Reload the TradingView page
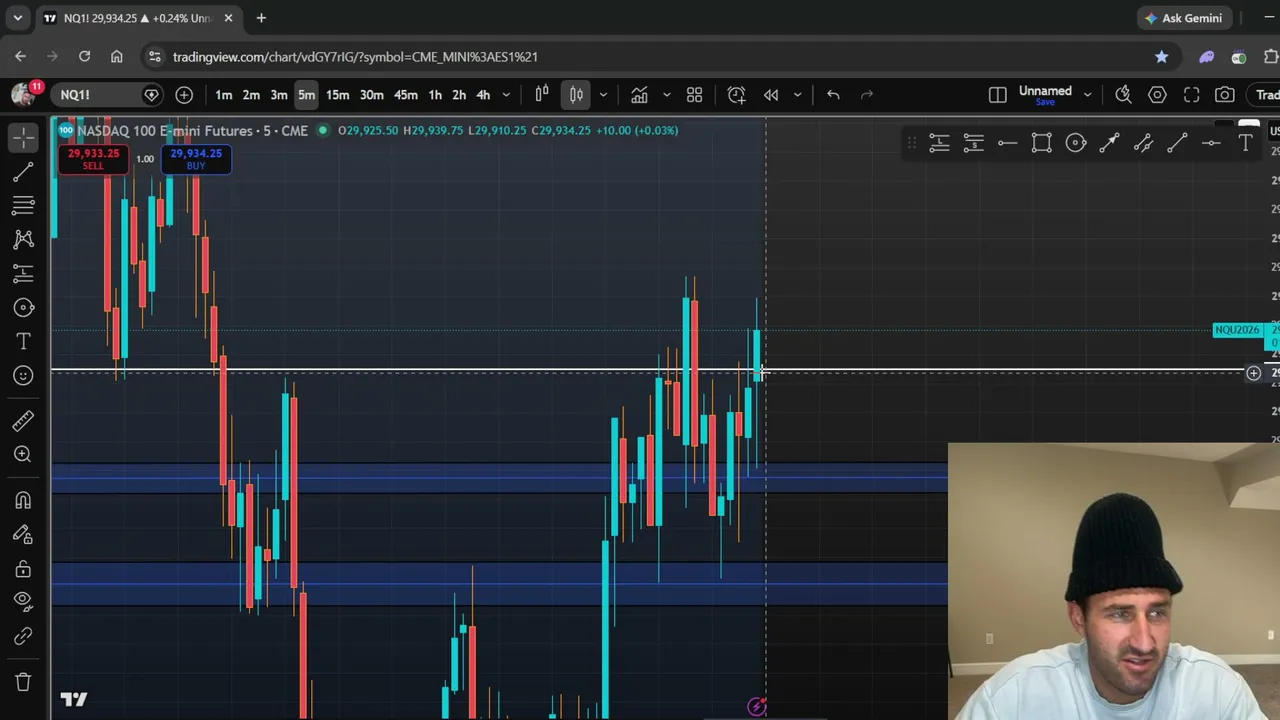Image resolution: width=1280 pixels, height=720 pixels. [84, 57]
